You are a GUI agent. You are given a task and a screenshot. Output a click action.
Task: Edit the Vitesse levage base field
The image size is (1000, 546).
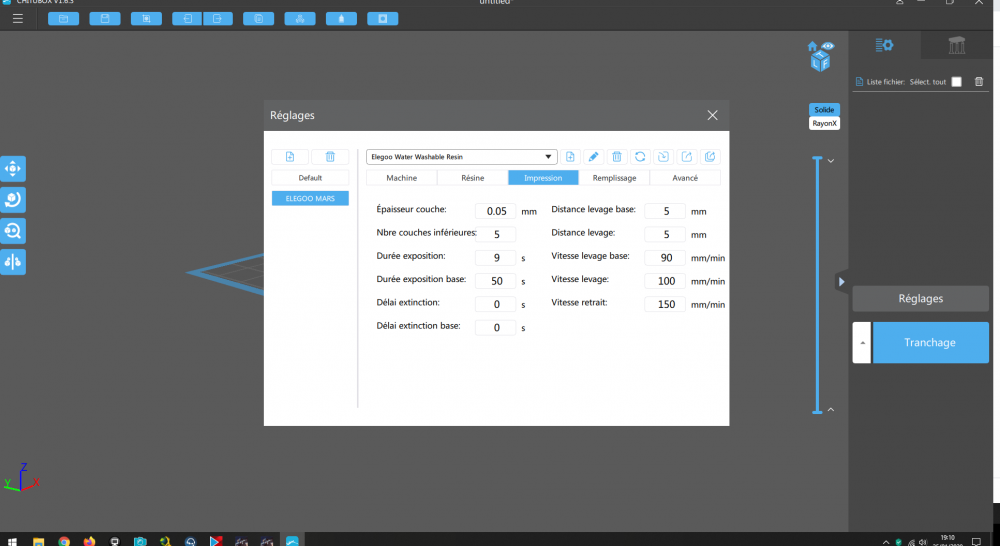pyautogui.click(x=665, y=258)
